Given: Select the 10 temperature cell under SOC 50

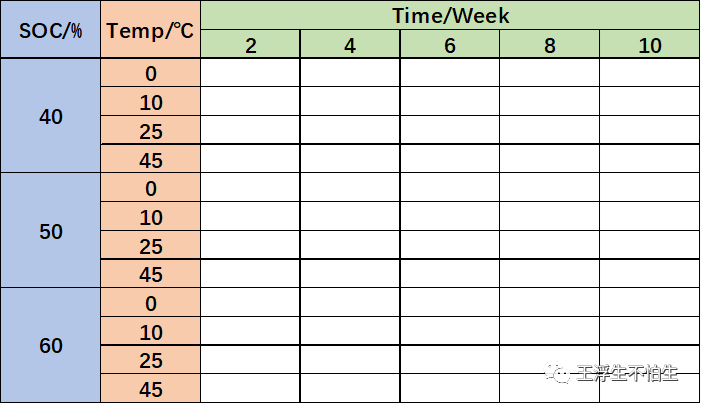Looking at the screenshot, I should point(151,216).
